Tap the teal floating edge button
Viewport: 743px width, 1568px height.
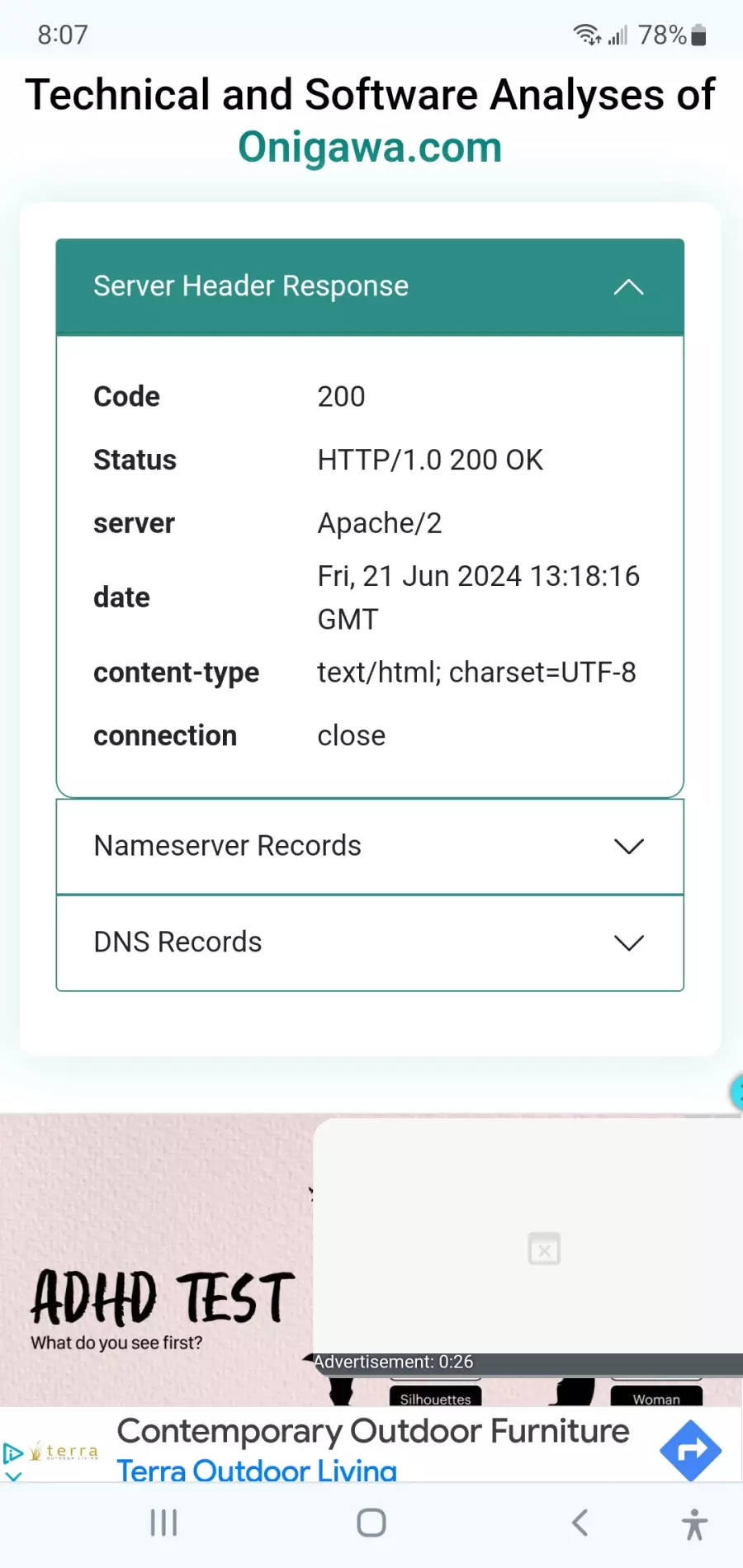[736, 1092]
